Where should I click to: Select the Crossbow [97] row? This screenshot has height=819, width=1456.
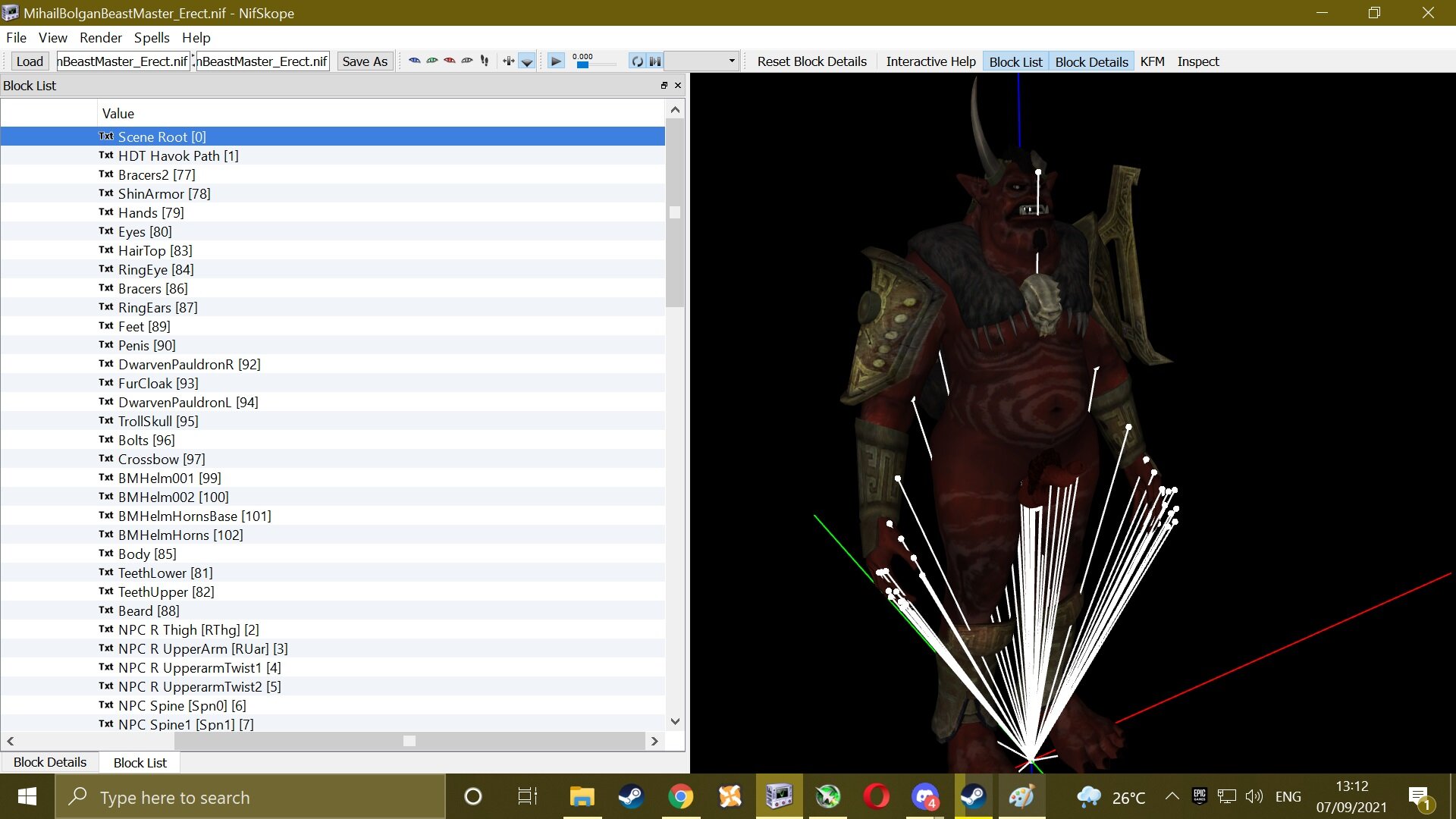[333, 459]
